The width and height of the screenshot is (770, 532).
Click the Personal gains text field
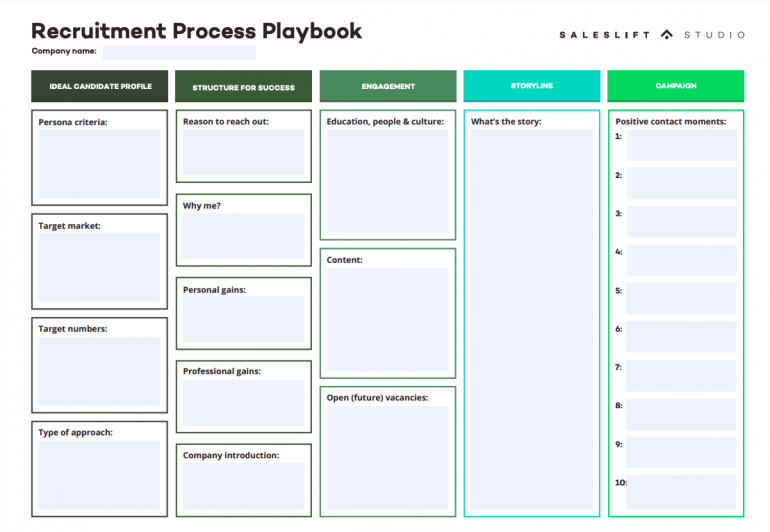(x=244, y=319)
